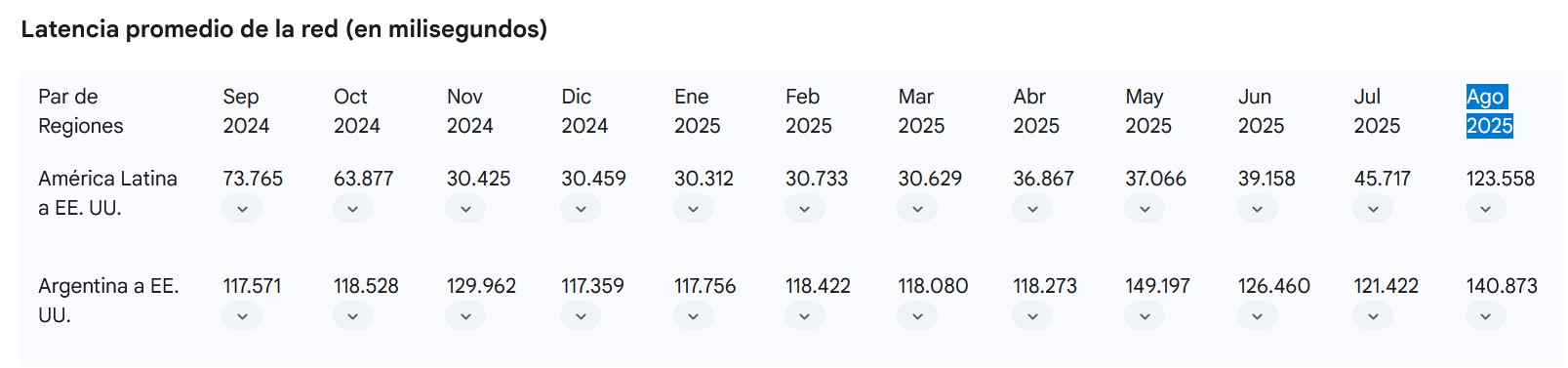Expand chevron under 123.558 Ago 2025 value
The width and height of the screenshot is (1568, 368).
click(1485, 209)
